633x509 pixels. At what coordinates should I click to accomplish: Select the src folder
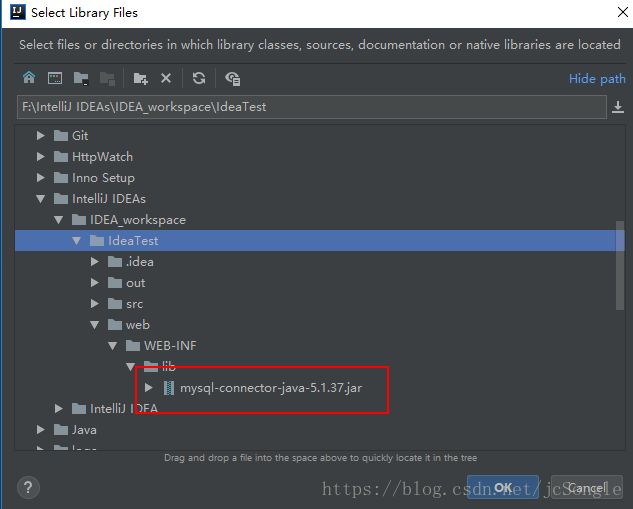[134, 304]
